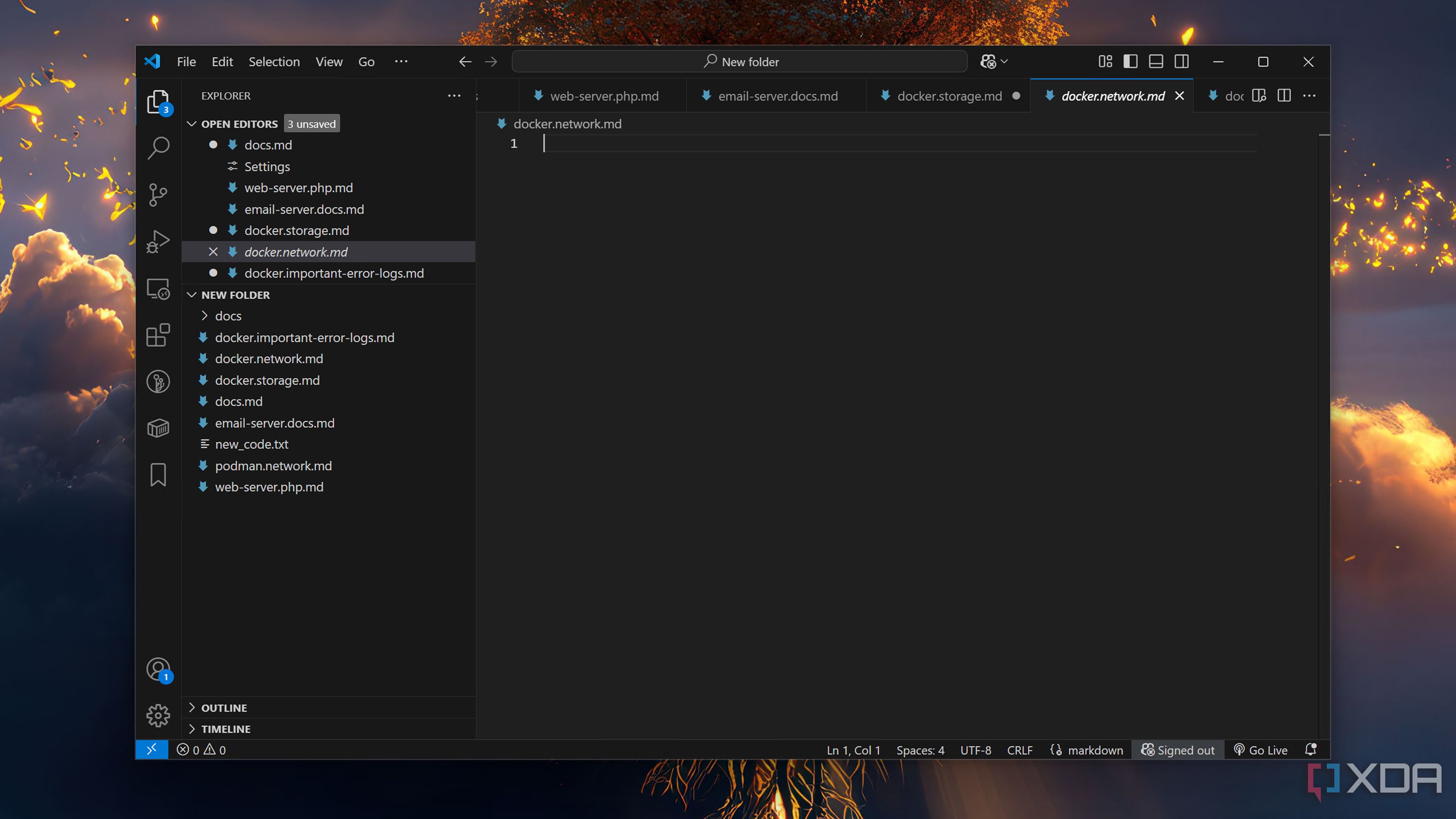Open preview to the side icon
1456x819 pixels.
[1259, 96]
